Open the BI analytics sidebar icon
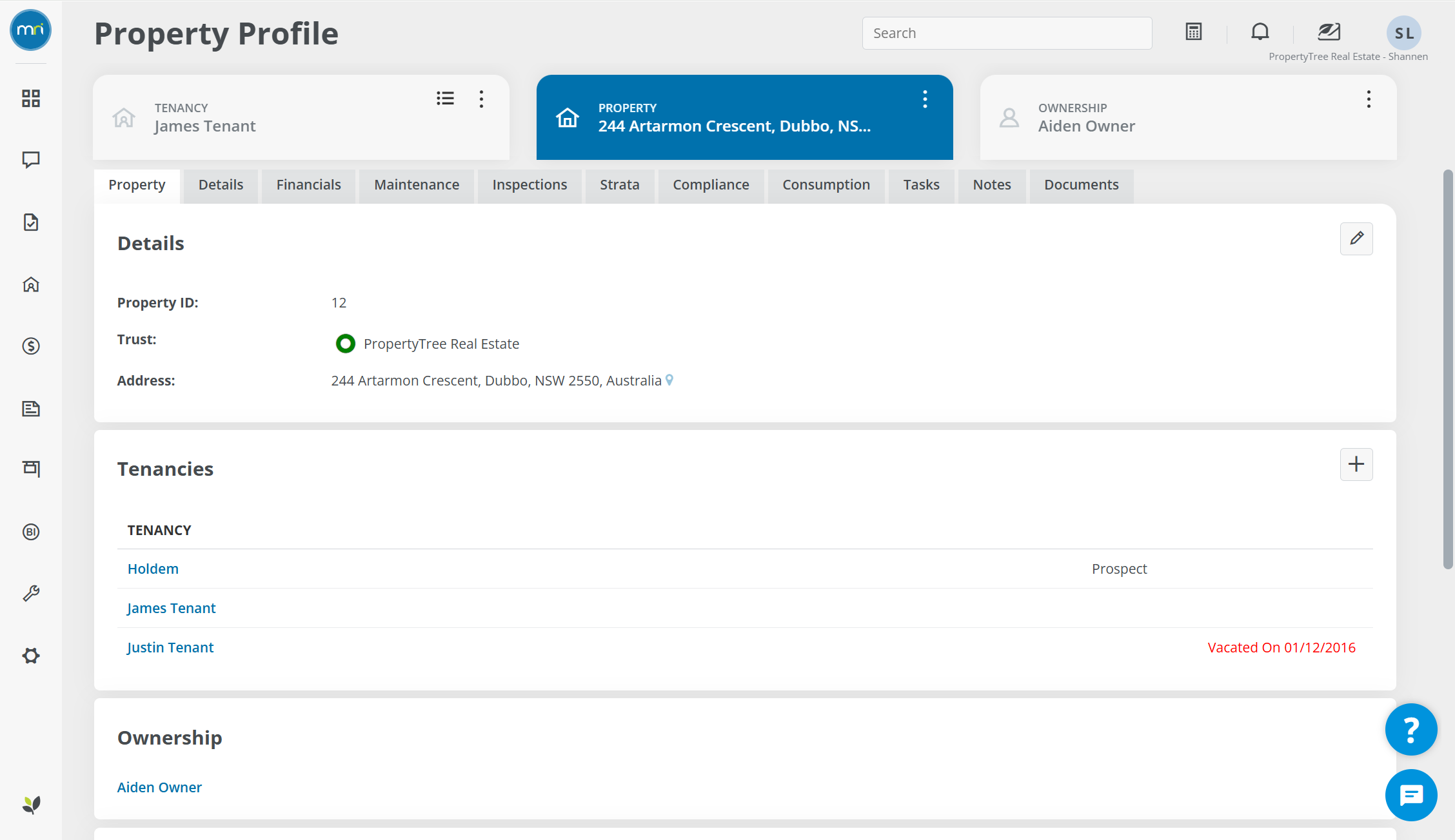1455x840 pixels. coord(31,532)
